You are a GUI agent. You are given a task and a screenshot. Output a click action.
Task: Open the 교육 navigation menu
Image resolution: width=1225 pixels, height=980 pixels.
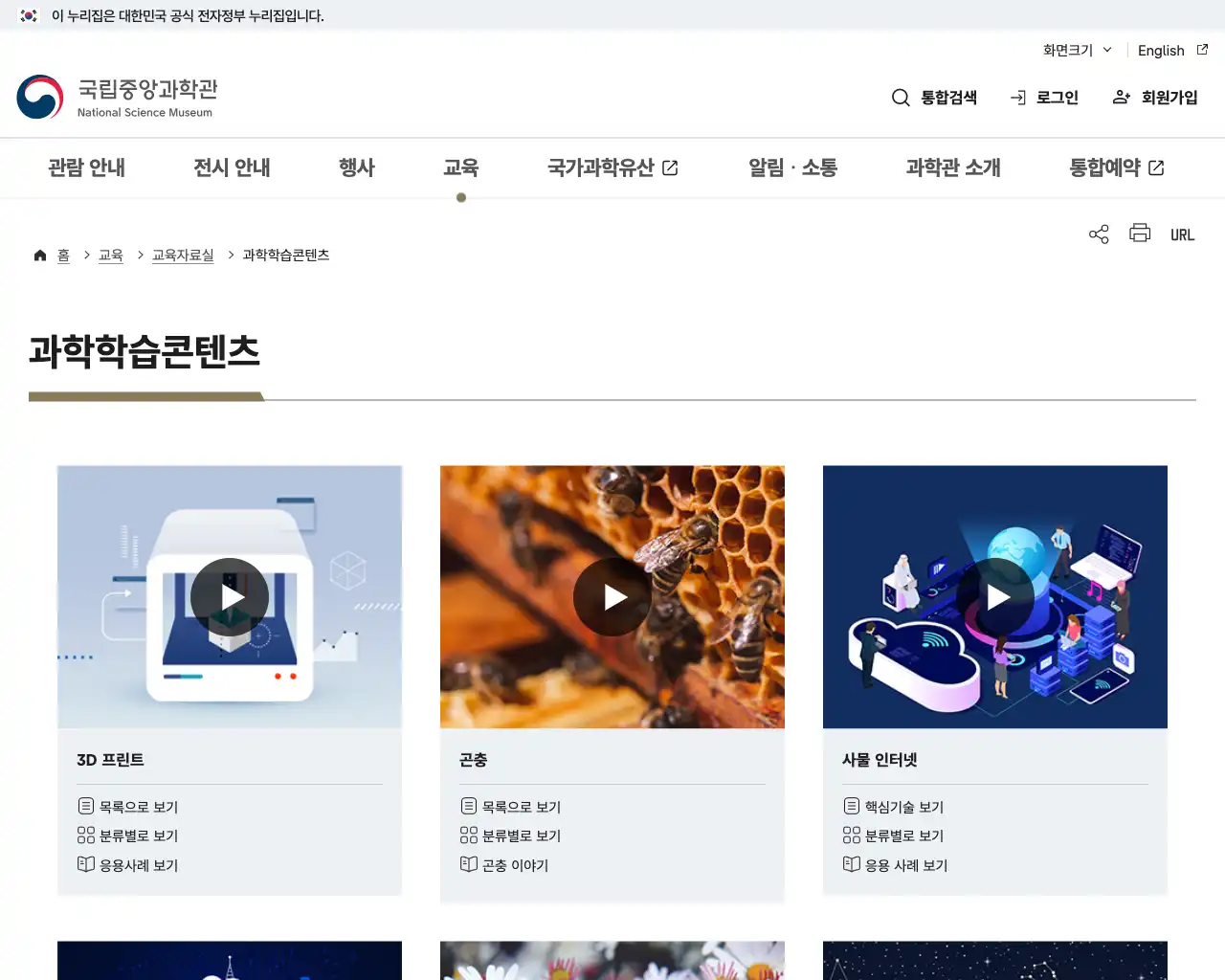click(x=461, y=167)
